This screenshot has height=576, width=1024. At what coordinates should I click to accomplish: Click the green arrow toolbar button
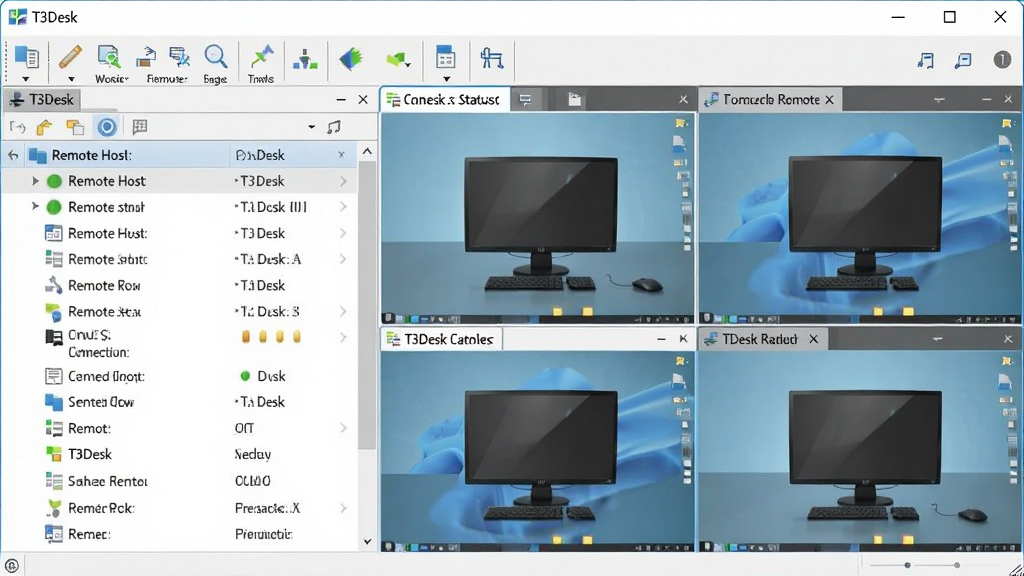(398, 61)
